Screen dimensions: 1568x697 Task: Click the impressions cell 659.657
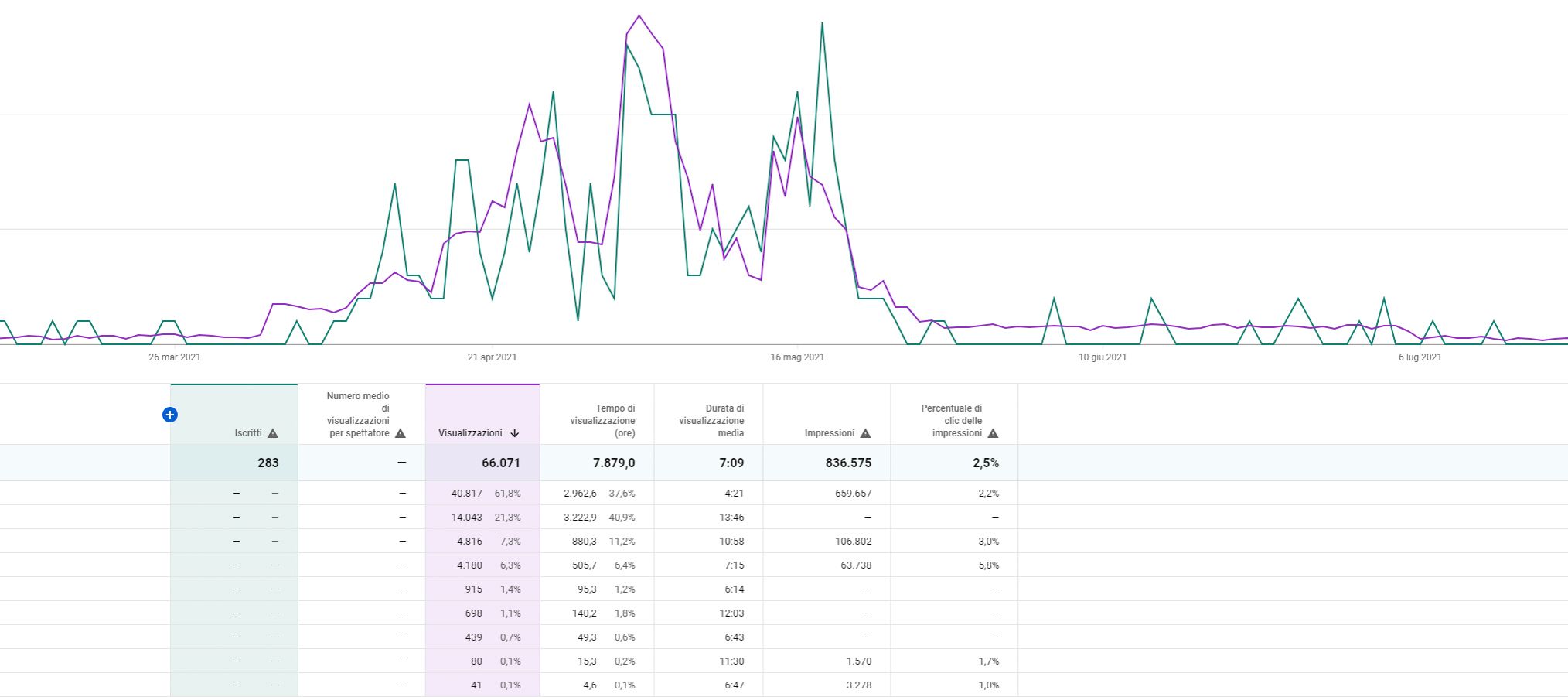[x=854, y=494]
